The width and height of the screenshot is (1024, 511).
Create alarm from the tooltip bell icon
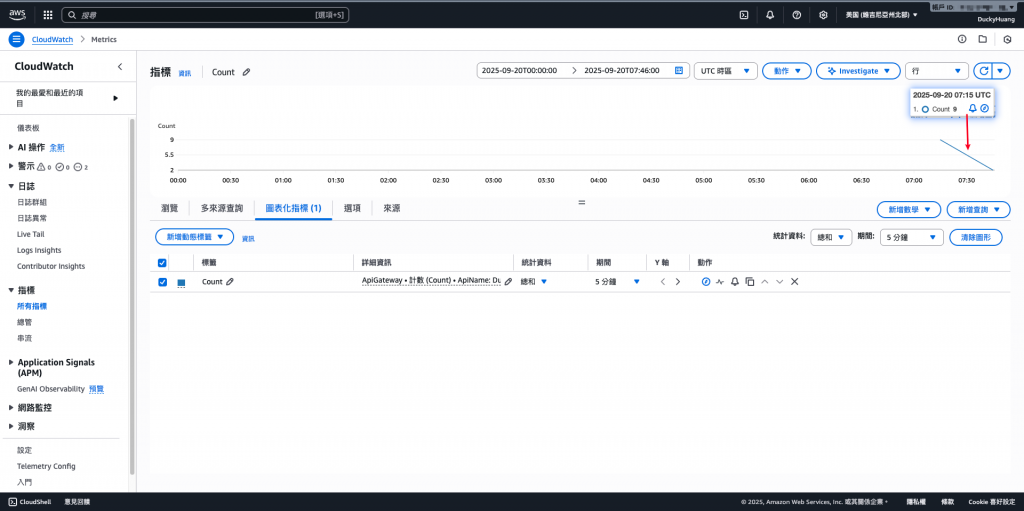(972, 108)
